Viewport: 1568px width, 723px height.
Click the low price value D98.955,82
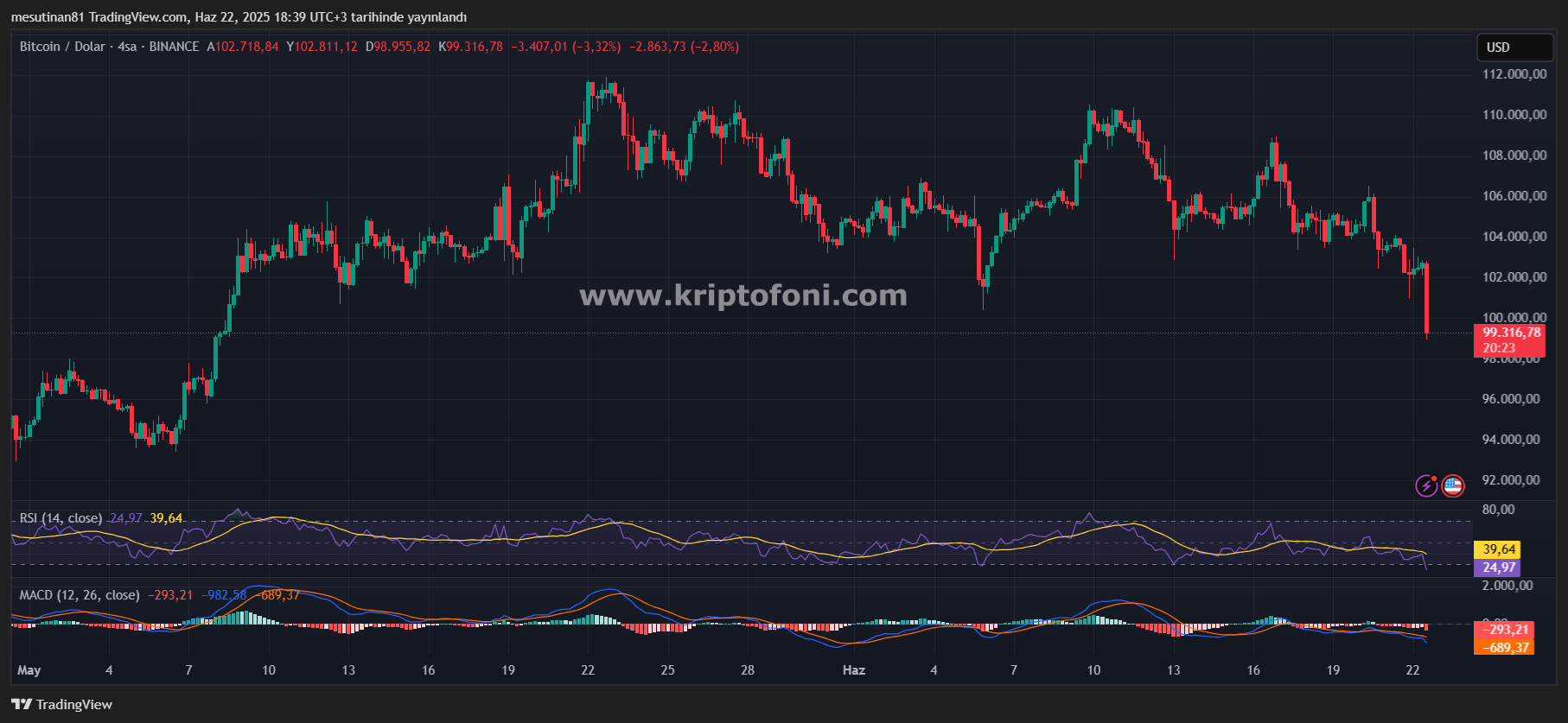(x=398, y=47)
